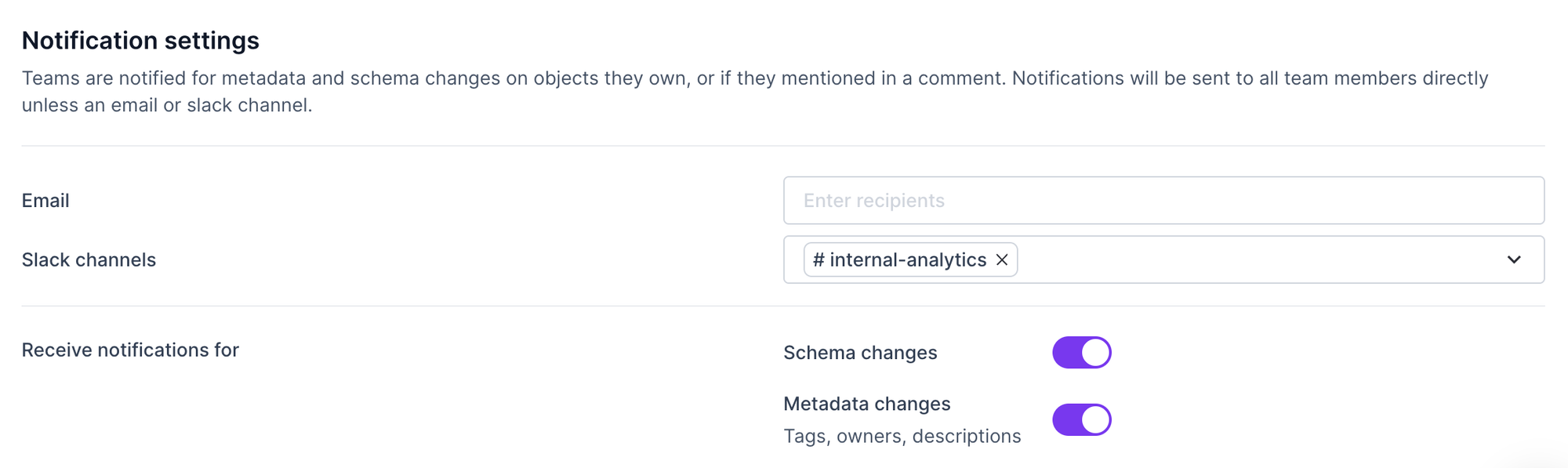The width and height of the screenshot is (1568, 468).
Task: Click the Schema changes label text
Action: [860, 353]
